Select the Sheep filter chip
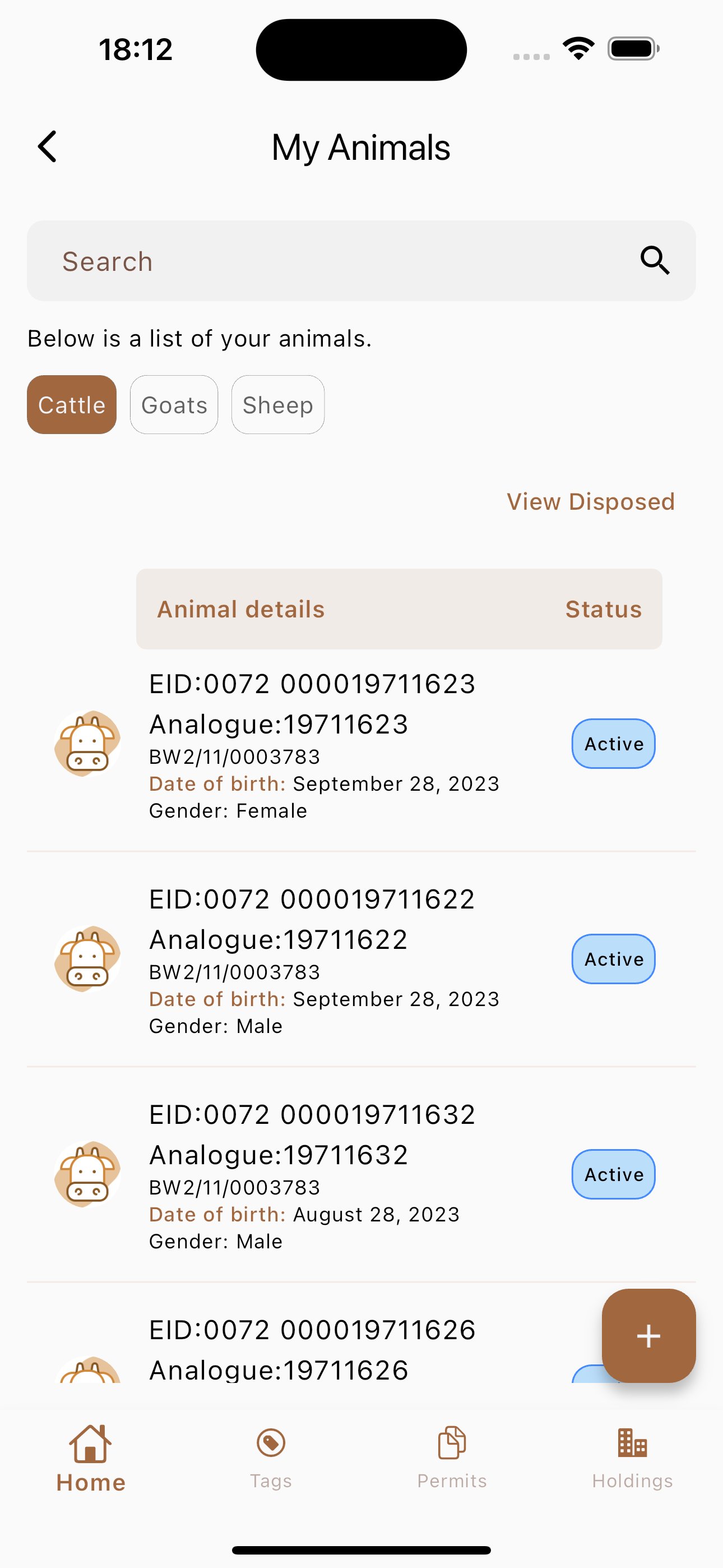Viewport: 723px width, 1568px height. click(x=277, y=405)
